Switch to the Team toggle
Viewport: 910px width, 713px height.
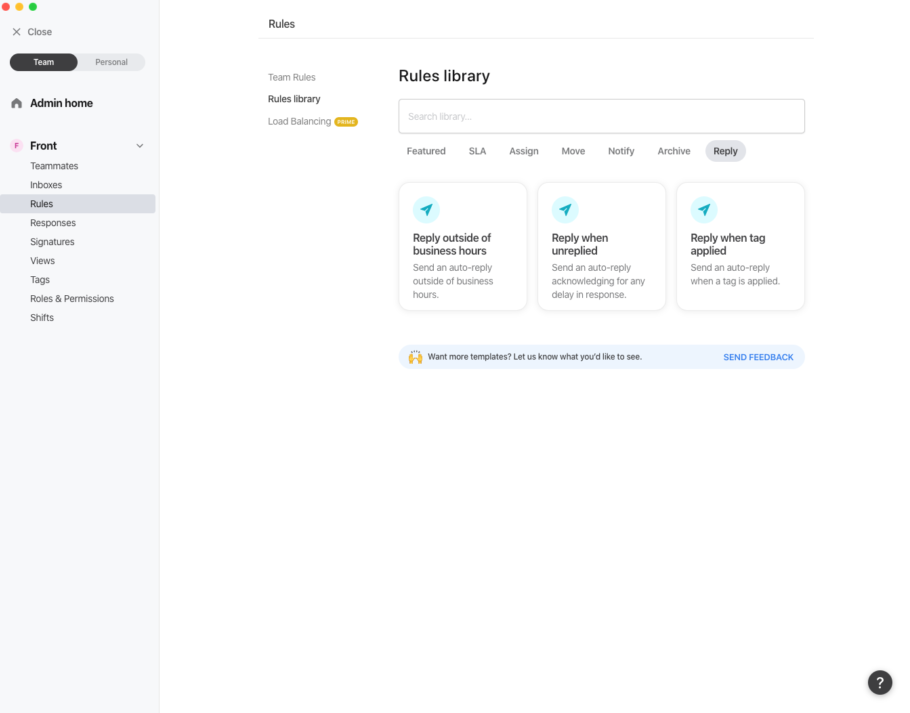click(44, 62)
